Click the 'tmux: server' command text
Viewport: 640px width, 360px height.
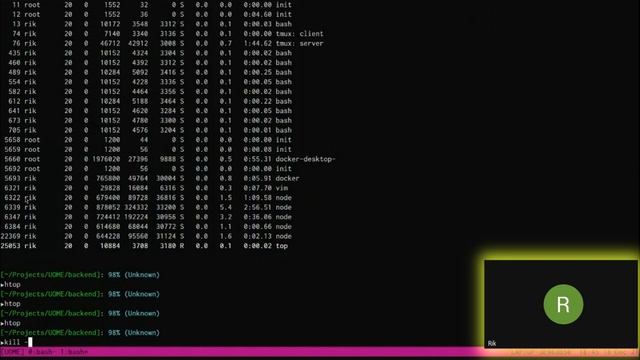(299, 43)
